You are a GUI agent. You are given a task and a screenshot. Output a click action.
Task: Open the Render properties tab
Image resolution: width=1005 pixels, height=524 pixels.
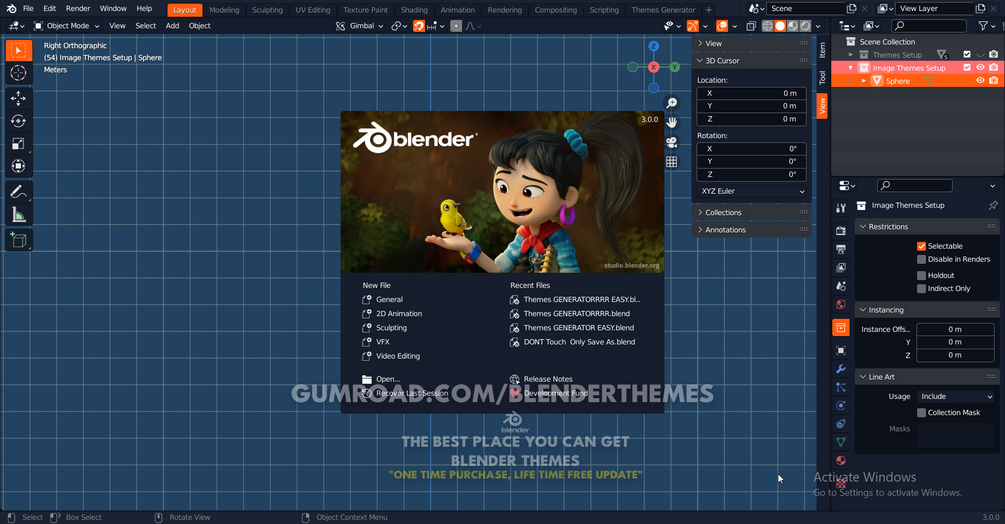[841, 231]
